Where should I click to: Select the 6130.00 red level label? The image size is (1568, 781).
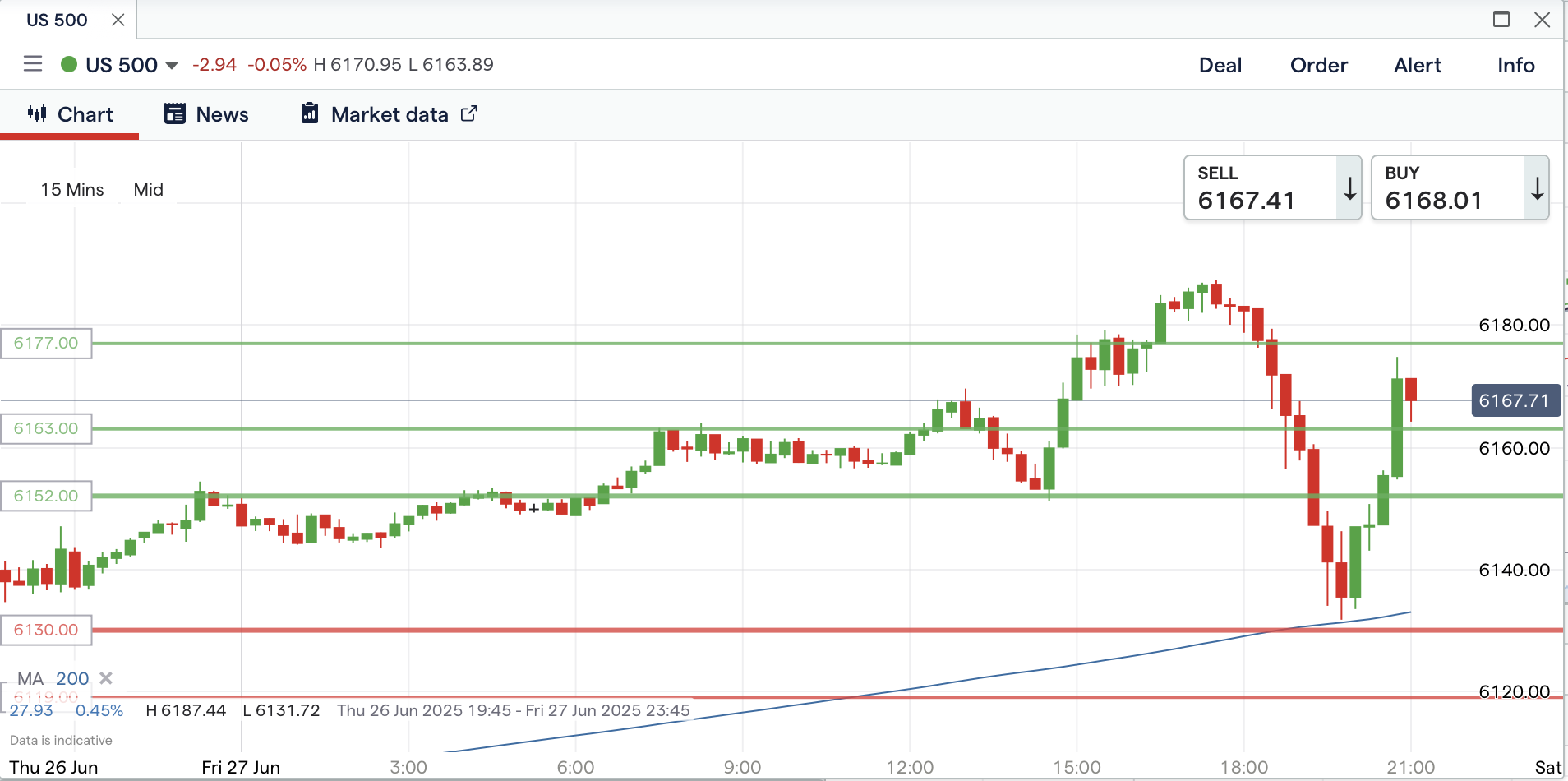tap(46, 630)
